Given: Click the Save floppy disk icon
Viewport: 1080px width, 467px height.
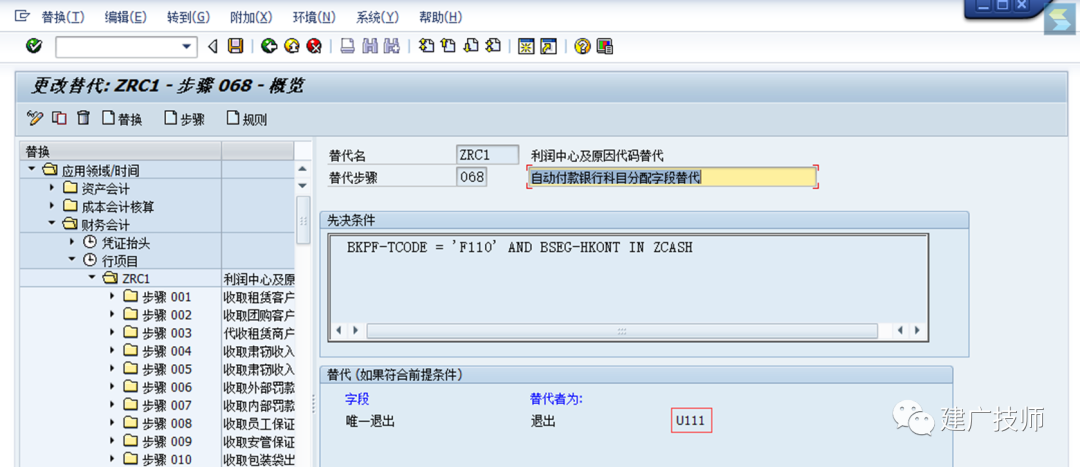Looking at the screenshot, I should click(236, 46).
